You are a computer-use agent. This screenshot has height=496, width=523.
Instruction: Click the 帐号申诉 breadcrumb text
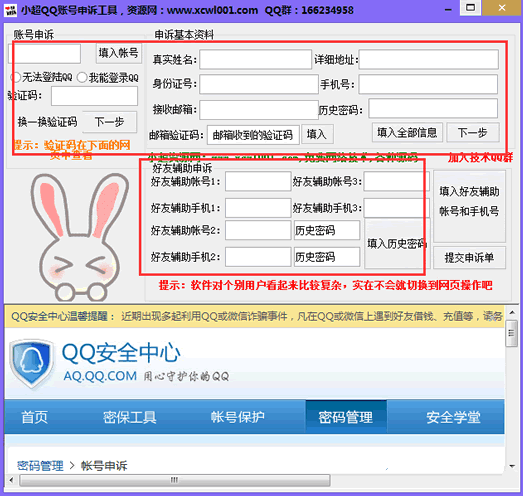coord(104,465)
